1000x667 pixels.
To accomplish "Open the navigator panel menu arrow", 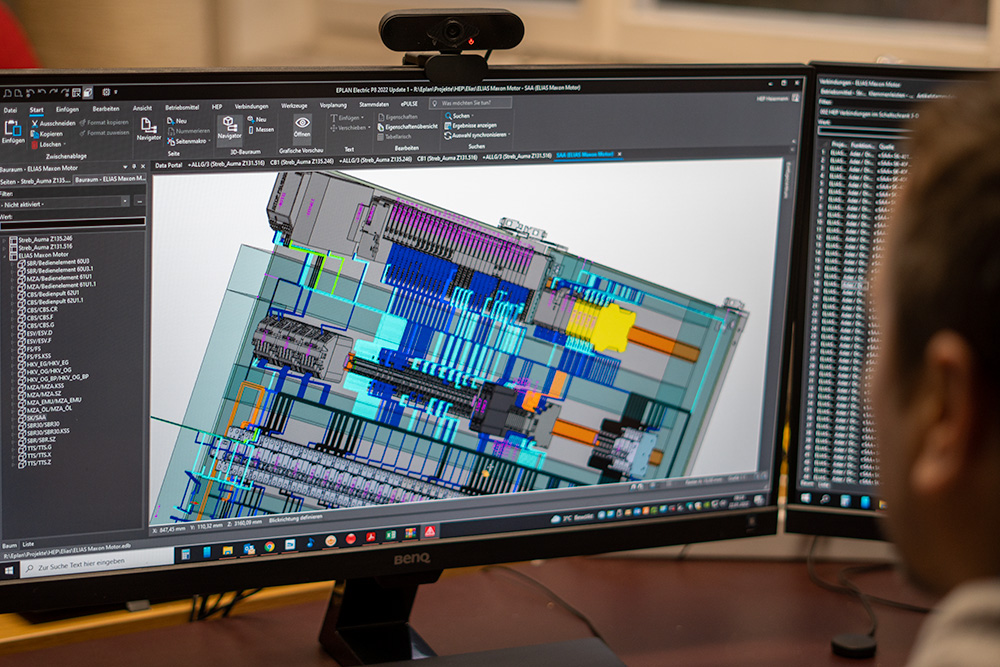I will (x=125, y=167).
